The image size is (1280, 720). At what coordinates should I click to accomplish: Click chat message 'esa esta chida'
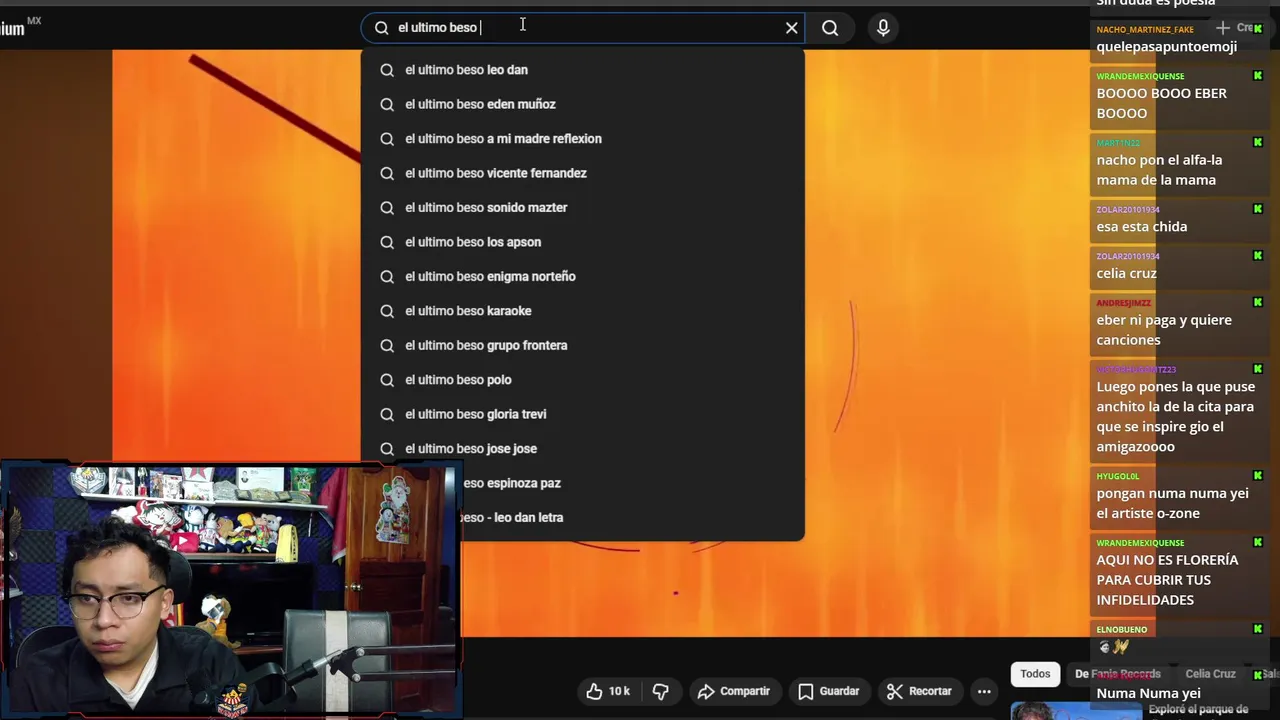pos(1141,227)
